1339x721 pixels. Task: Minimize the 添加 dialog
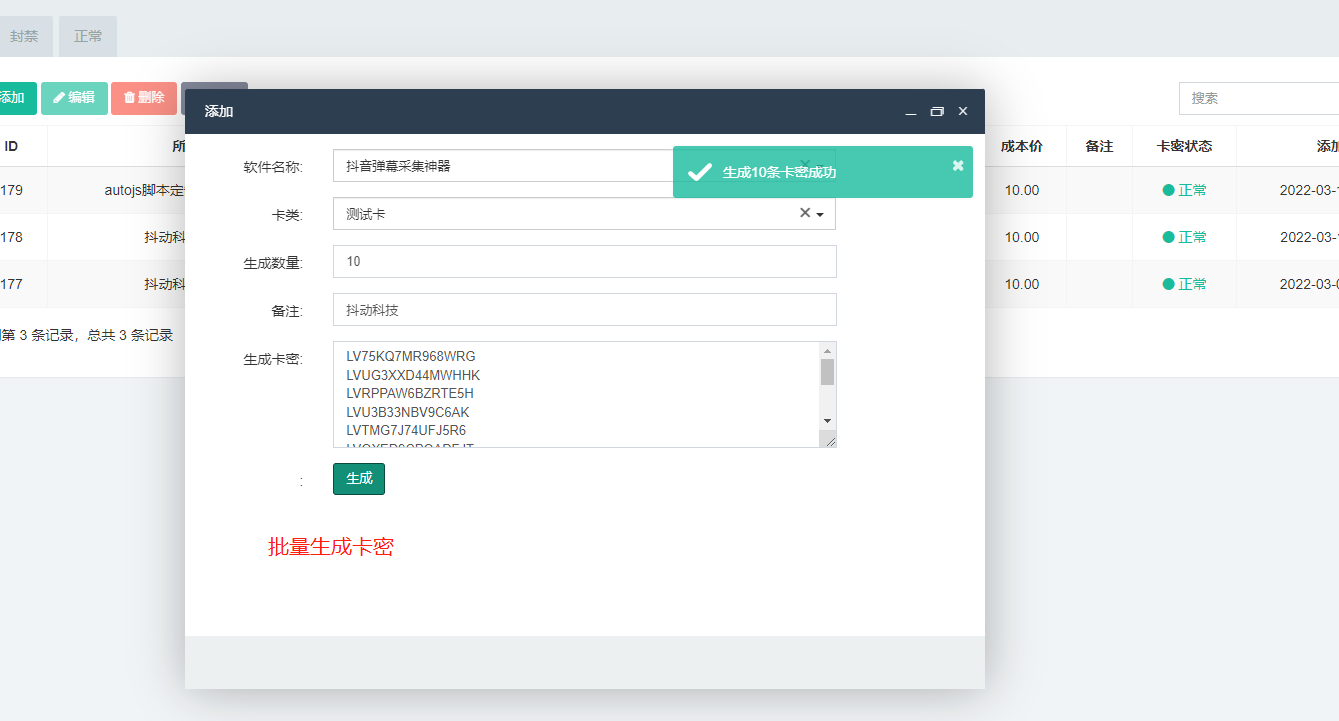(911, 112)
